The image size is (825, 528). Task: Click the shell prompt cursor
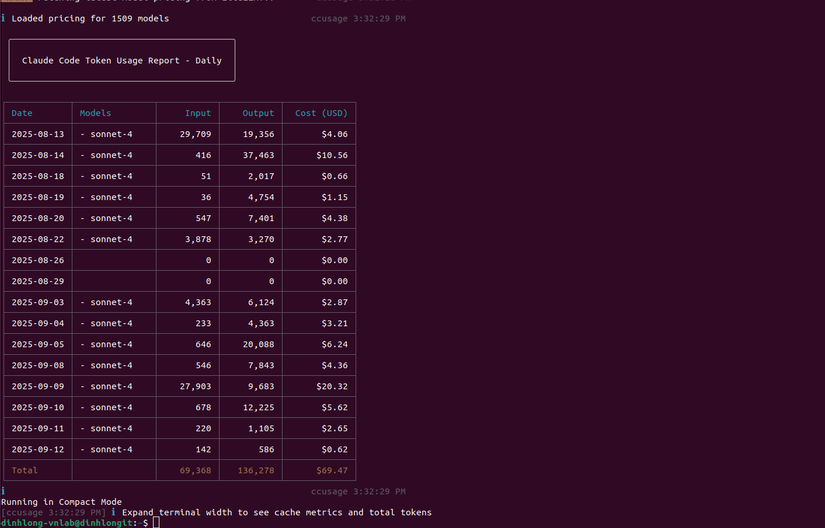[x=156, y=523]
